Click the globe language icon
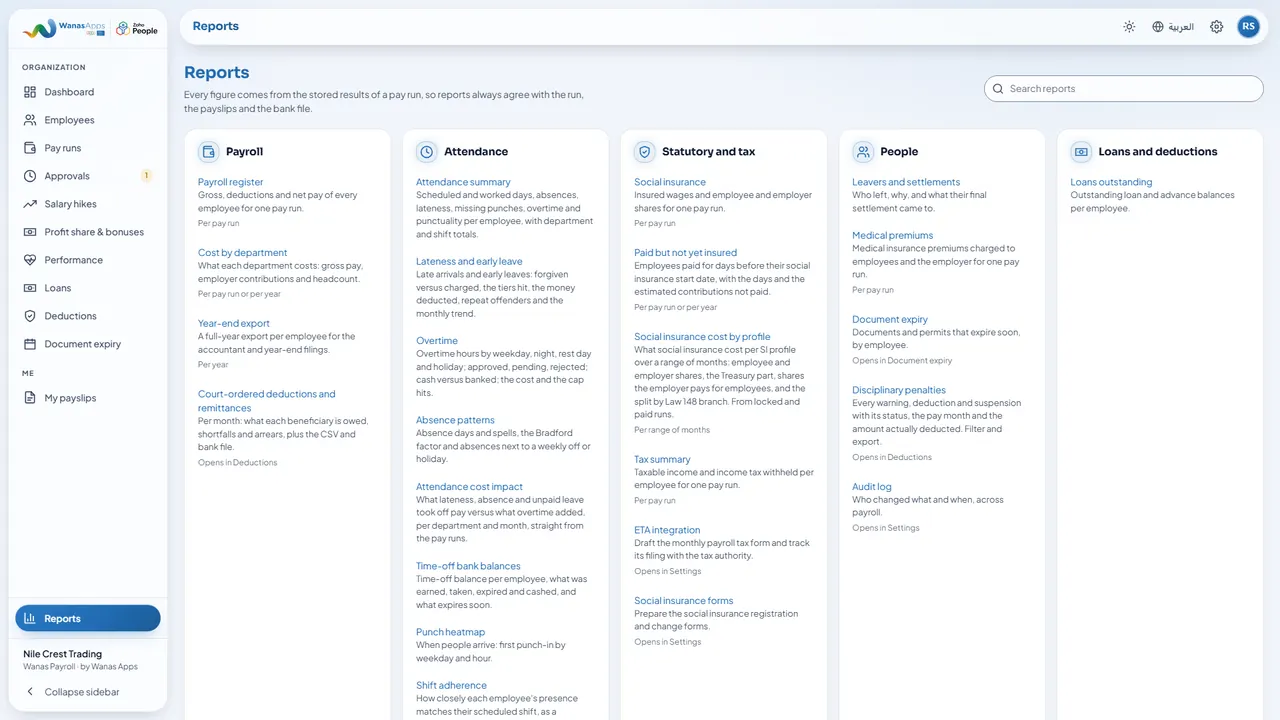This screenshot has height=720, width=1280. (x=1158, y=27)
